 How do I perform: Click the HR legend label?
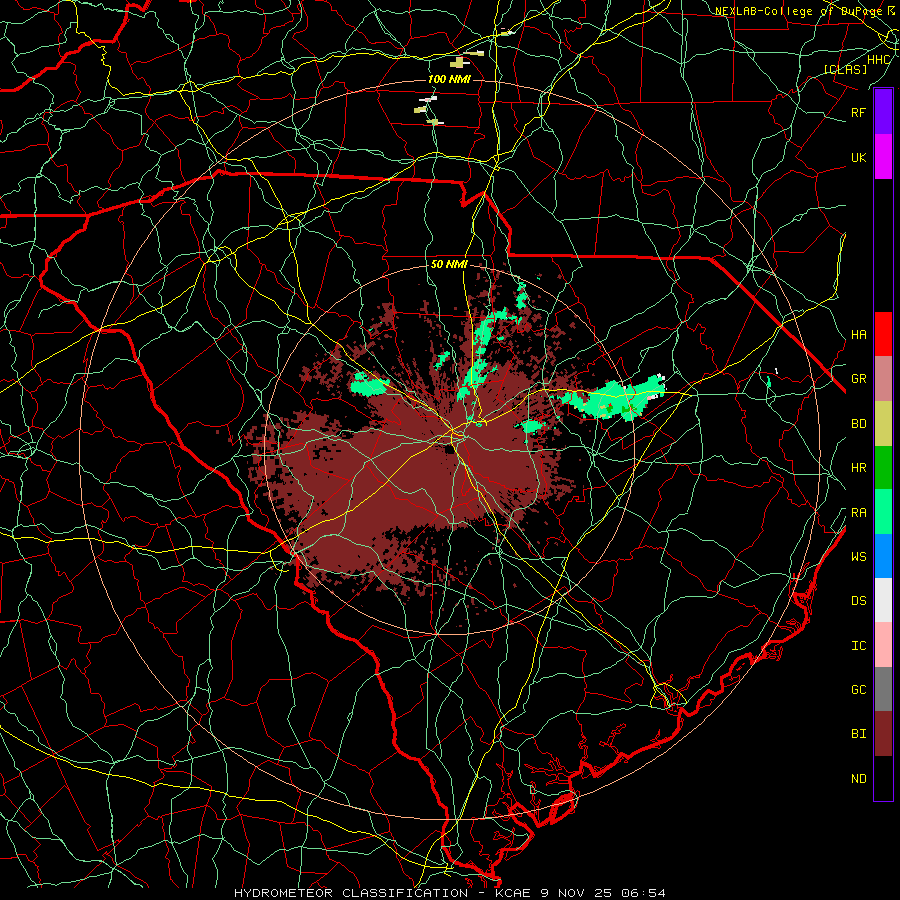[x=858, y=468]
